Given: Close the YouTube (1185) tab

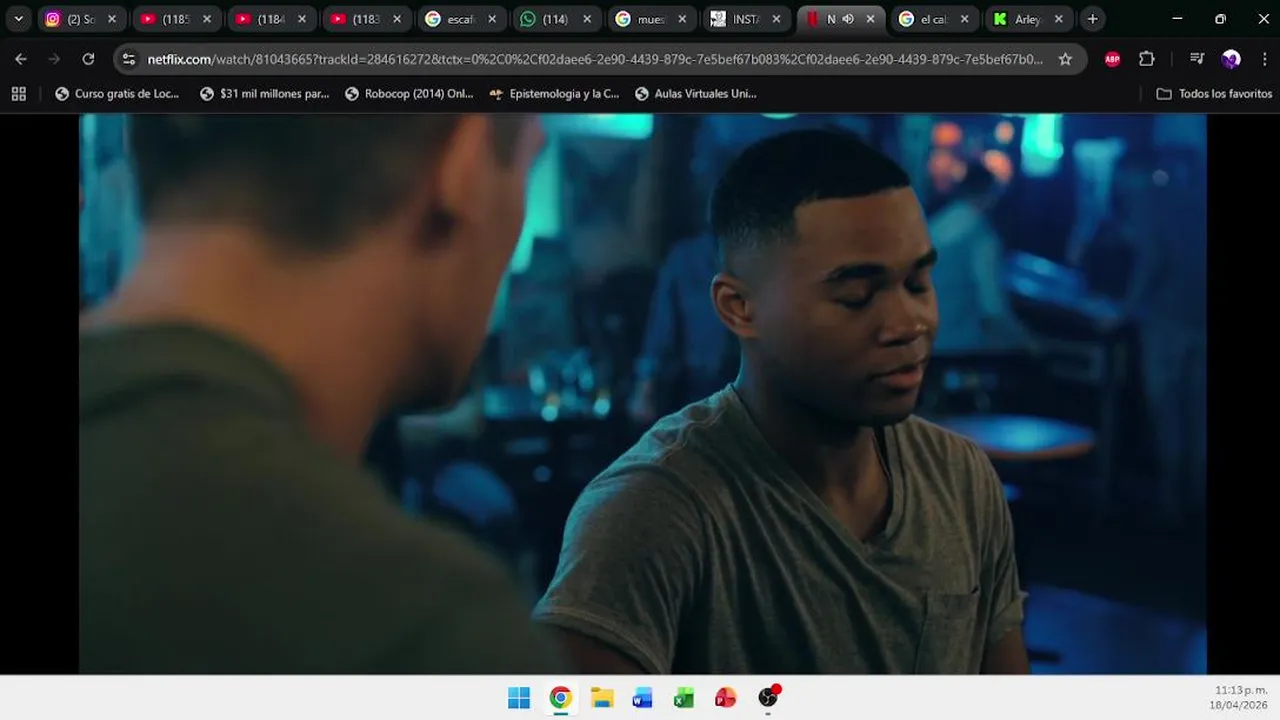Looking at the screenshot, I should (207, 19).
